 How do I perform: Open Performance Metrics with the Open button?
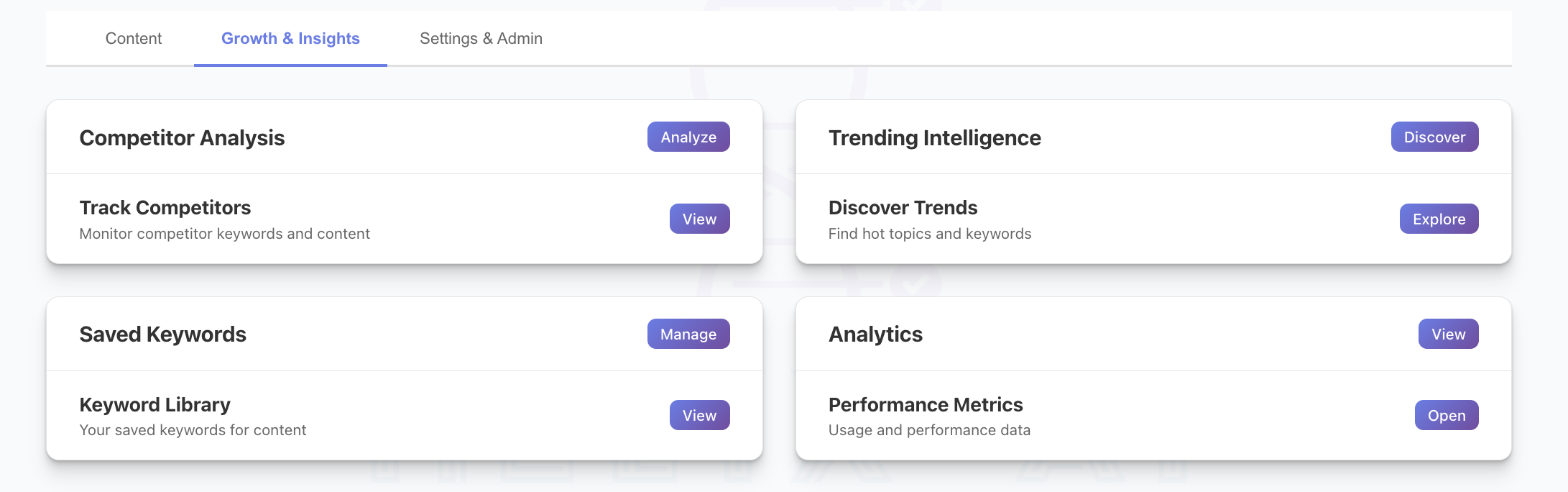(1446, 416)
